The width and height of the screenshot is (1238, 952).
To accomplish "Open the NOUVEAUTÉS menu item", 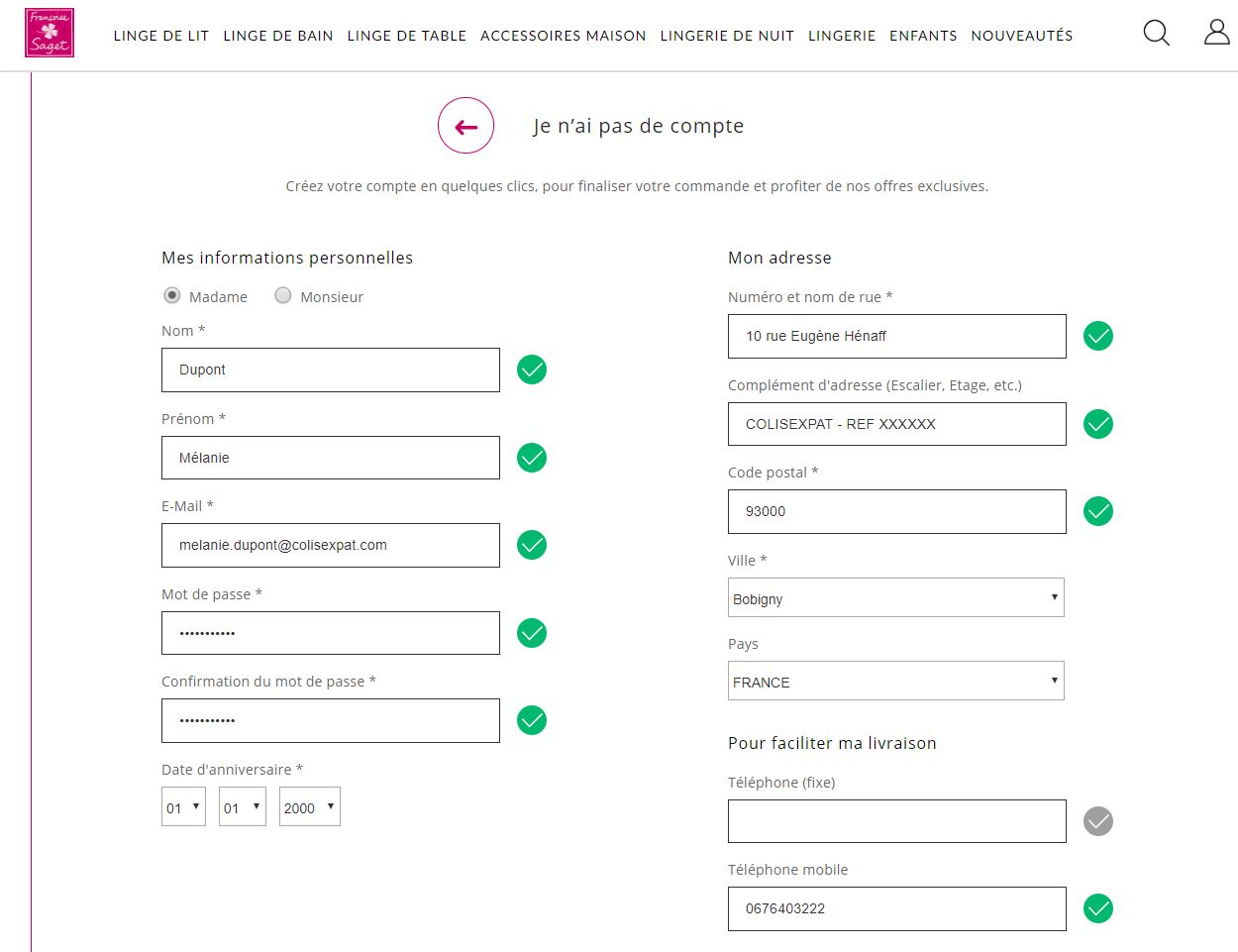I will point(1022,36).
